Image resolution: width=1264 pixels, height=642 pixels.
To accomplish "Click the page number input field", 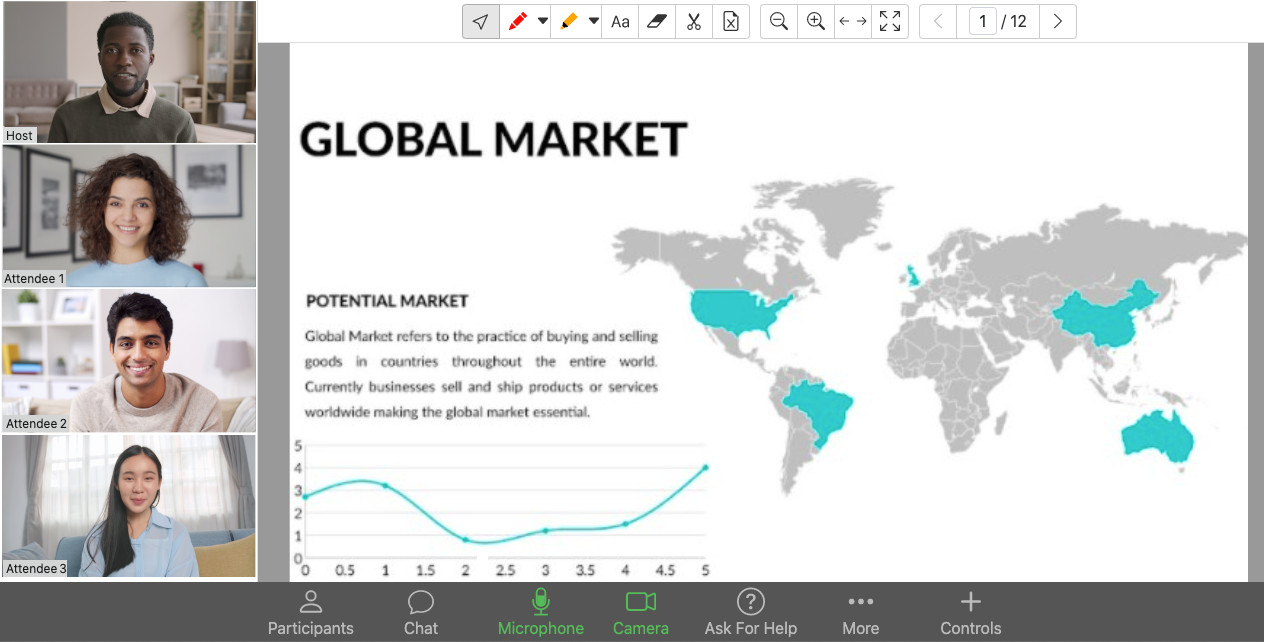I will point(983,21).
